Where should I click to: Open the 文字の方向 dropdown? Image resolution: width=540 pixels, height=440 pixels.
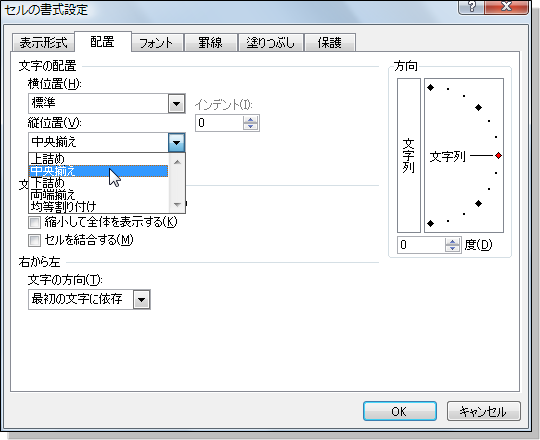click(x=142, y=300)
